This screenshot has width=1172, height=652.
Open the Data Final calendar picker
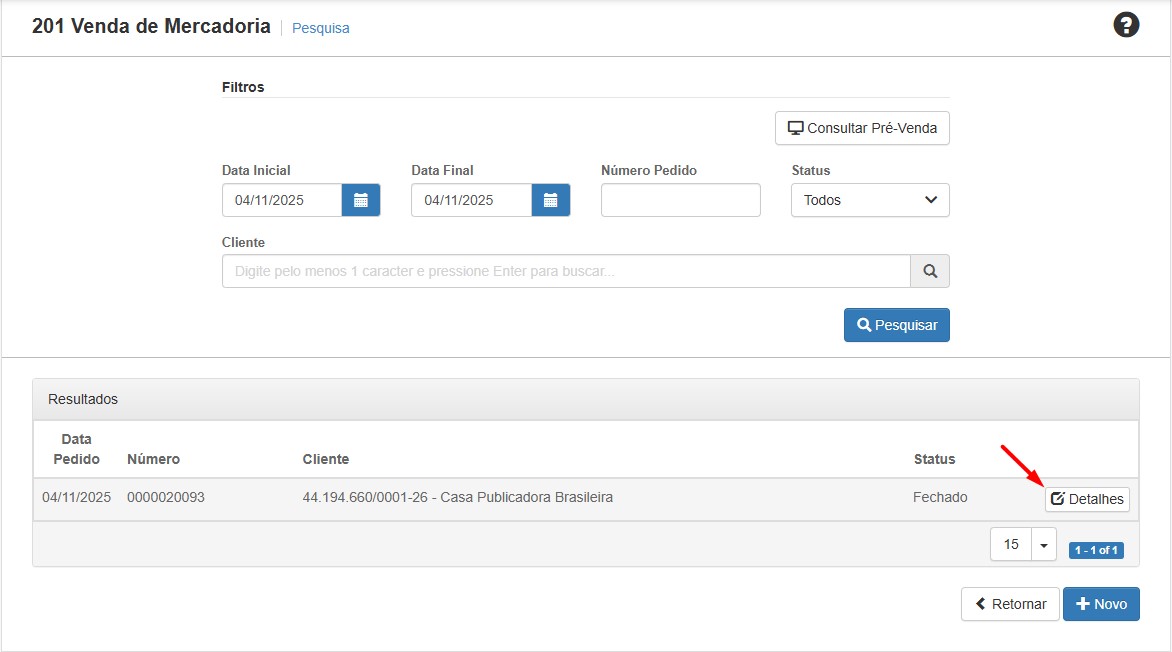(550, 200)
